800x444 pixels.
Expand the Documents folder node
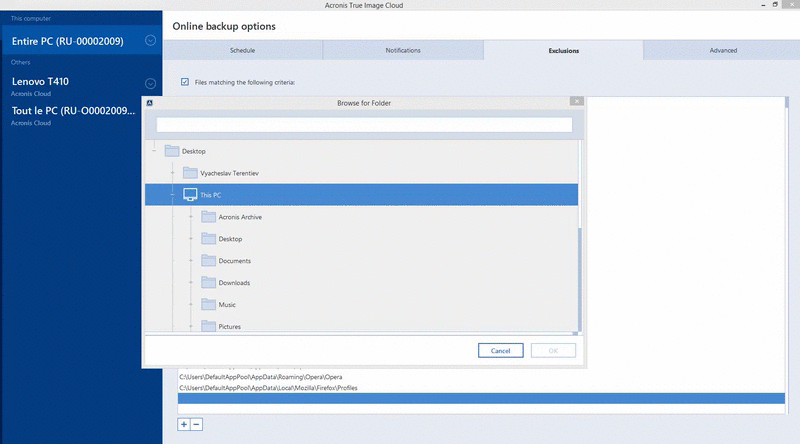[x=191, y=261]
